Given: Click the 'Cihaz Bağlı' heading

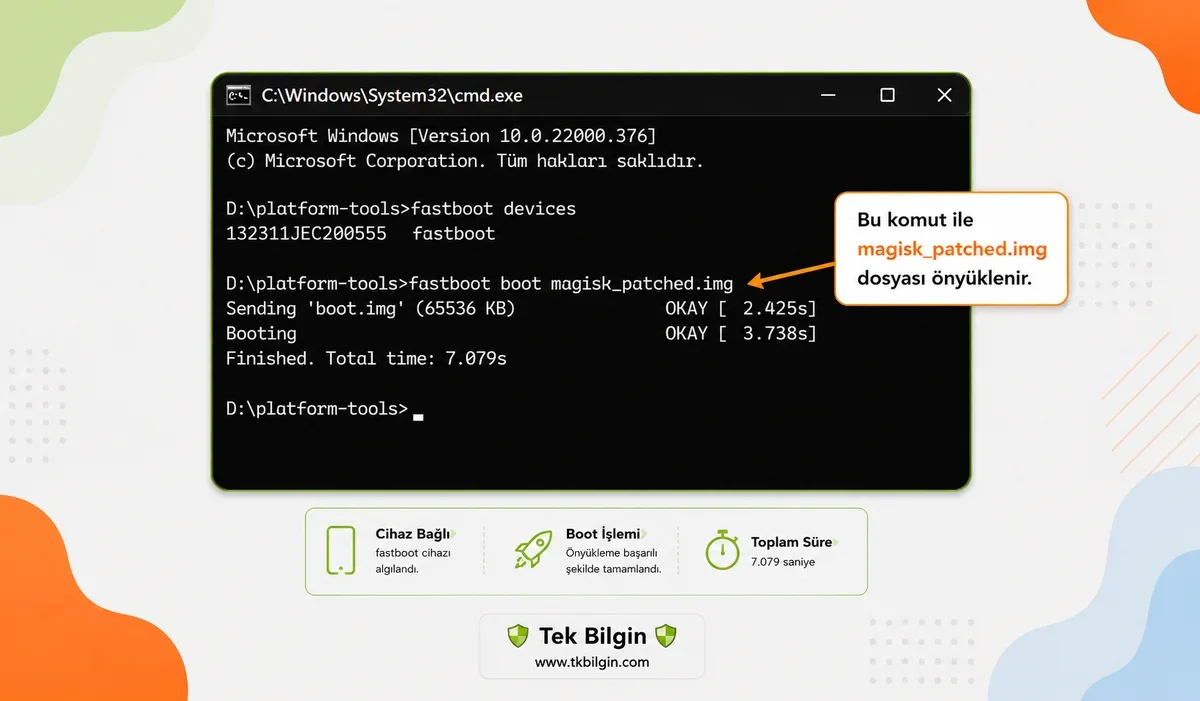Looking at the screenshot, I should point(411,534).
